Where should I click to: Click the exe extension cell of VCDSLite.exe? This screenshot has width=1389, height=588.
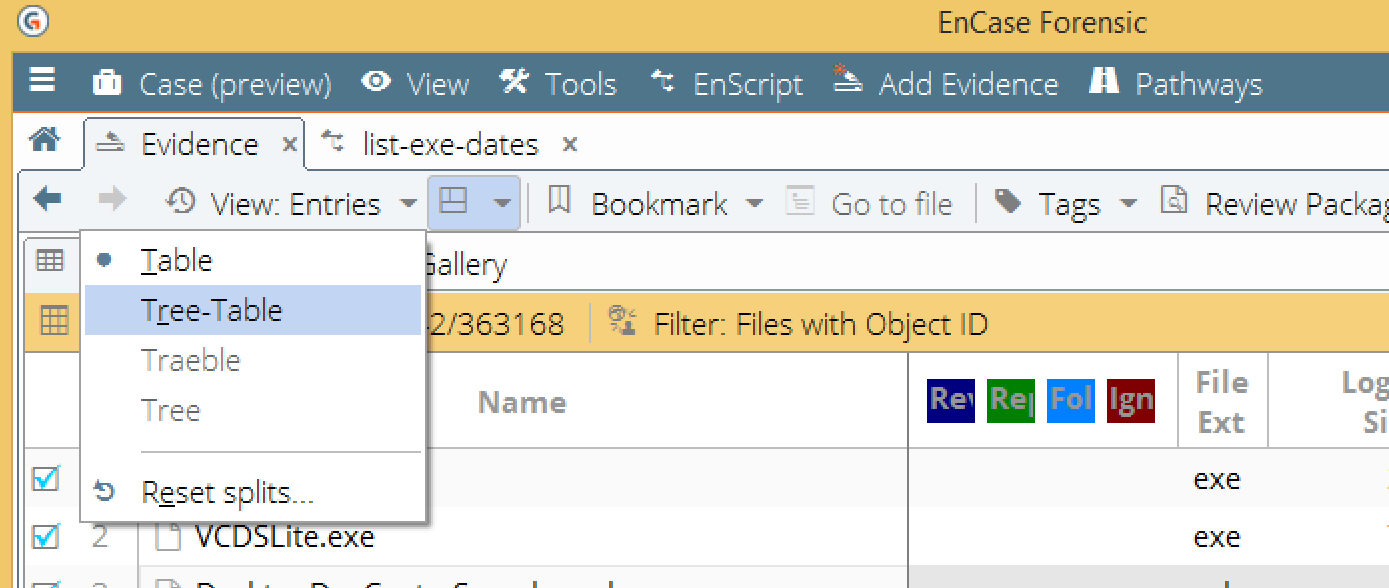[1217, 537]
